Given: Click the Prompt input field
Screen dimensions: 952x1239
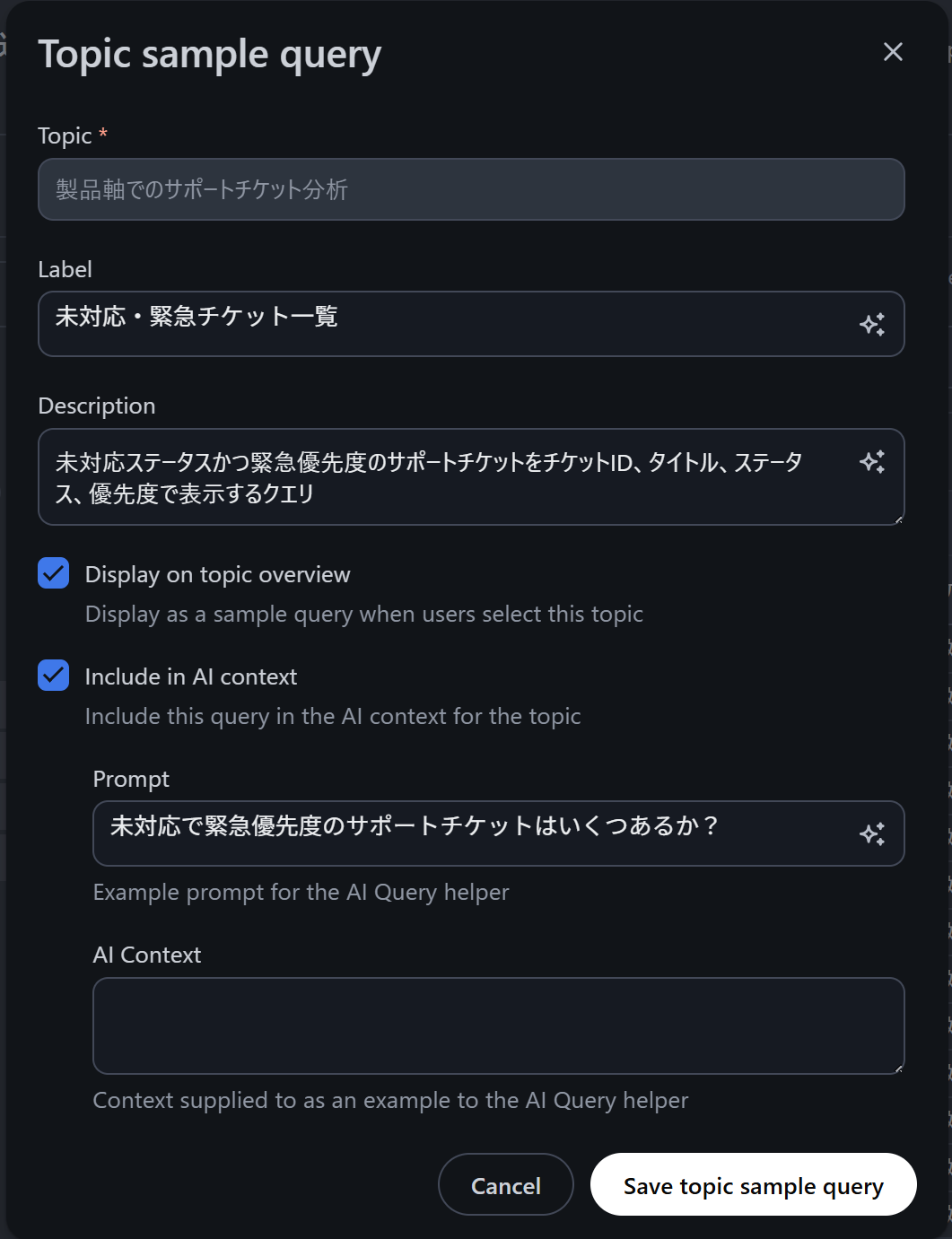Looking at the screenshot, I should pos(476,833).
